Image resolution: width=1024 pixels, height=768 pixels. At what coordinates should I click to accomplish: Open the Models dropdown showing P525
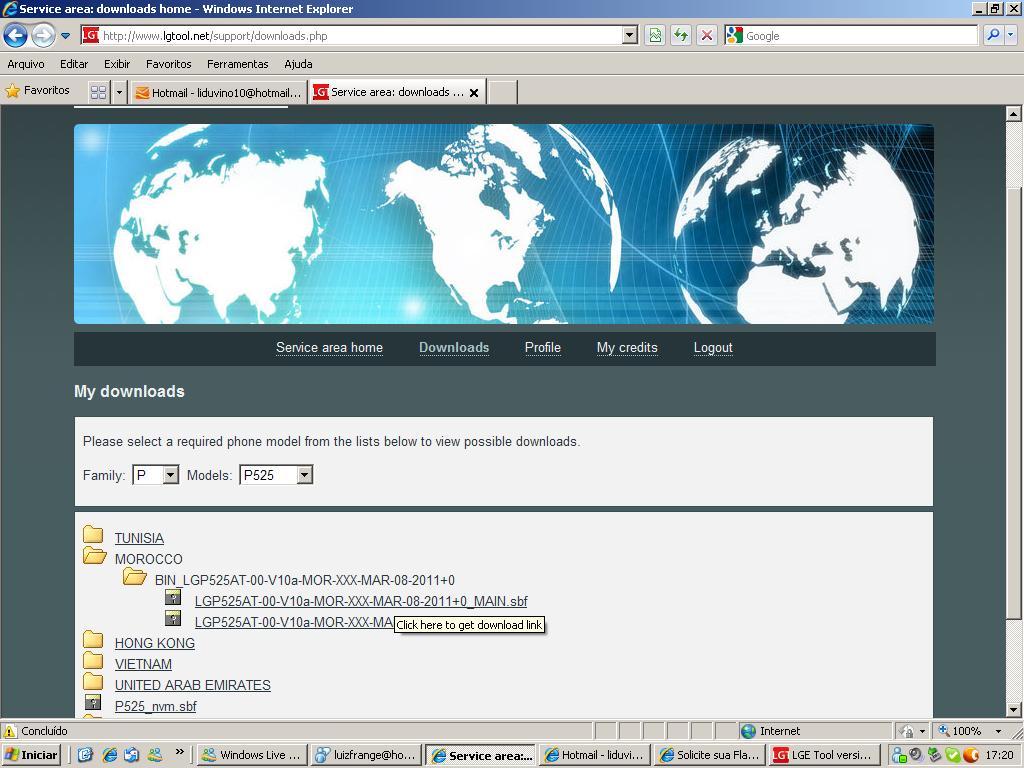pos(276,475)
